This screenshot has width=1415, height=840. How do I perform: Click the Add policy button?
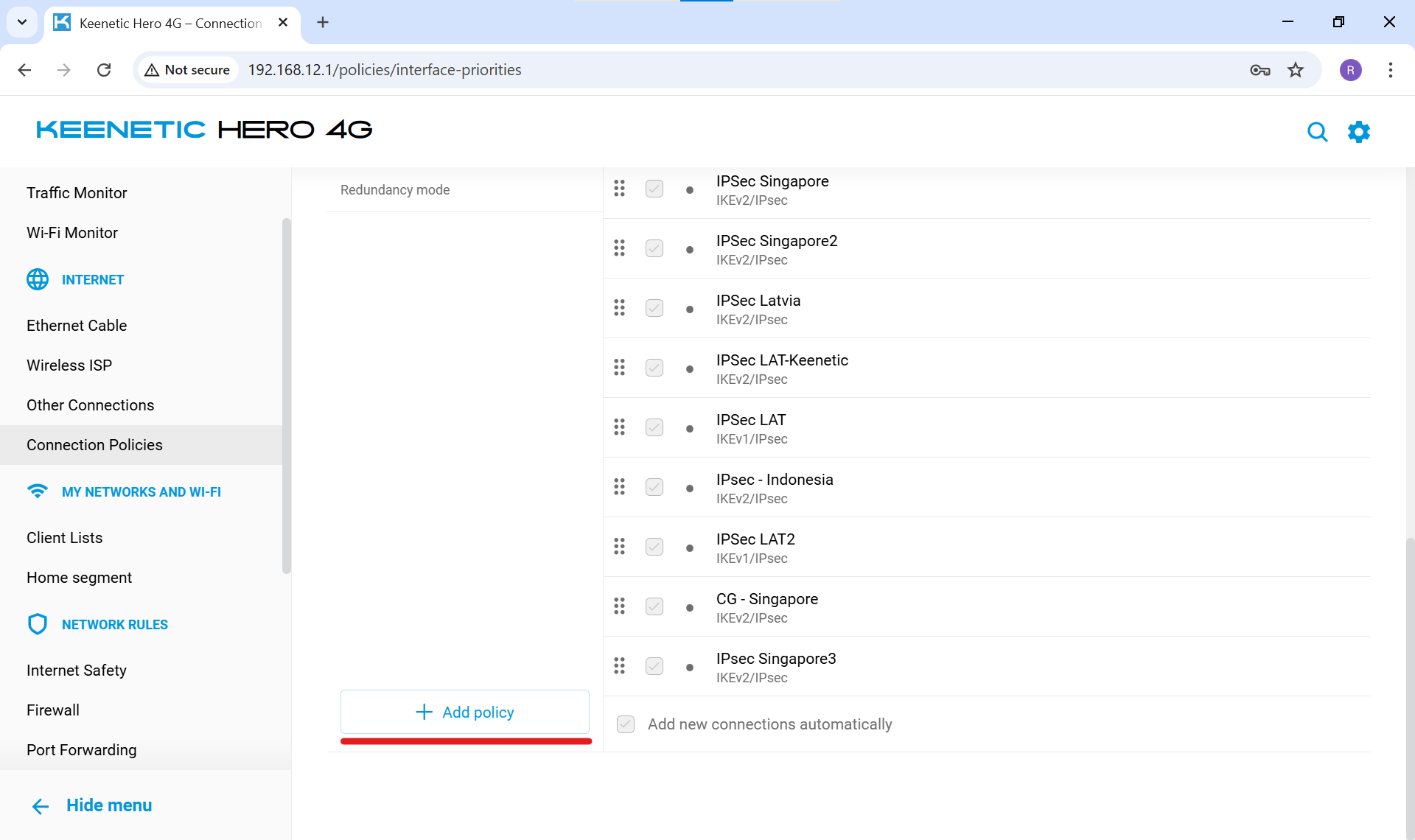pyautogui.click(x=464, y=712)
